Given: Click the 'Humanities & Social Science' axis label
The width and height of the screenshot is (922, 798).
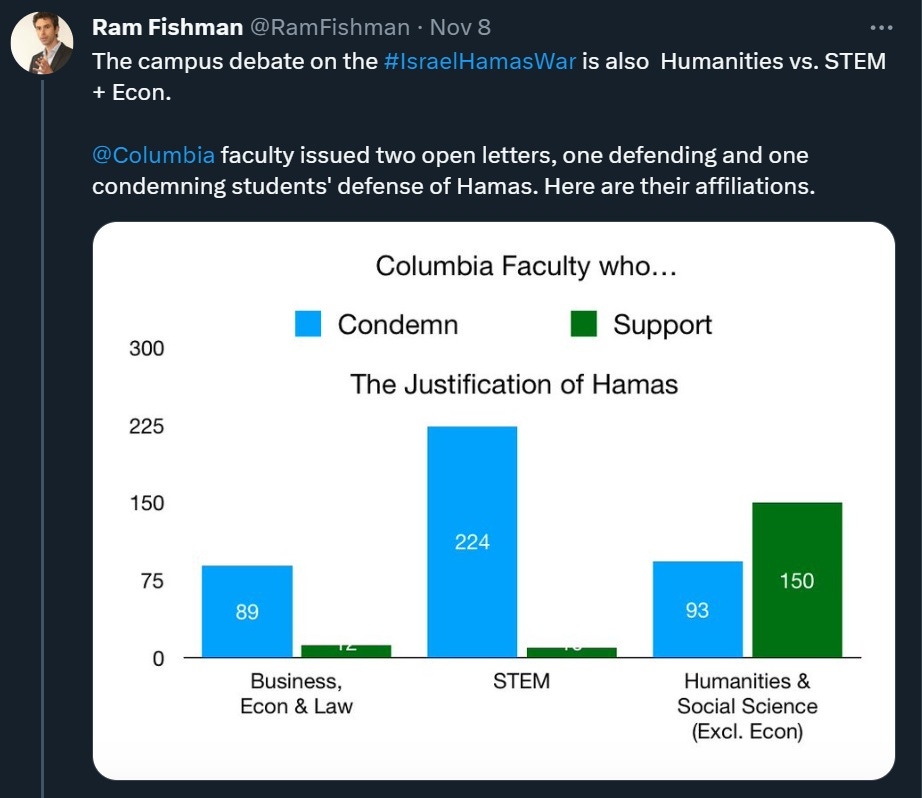Looking at the screenshot, I should click(747, 706).
